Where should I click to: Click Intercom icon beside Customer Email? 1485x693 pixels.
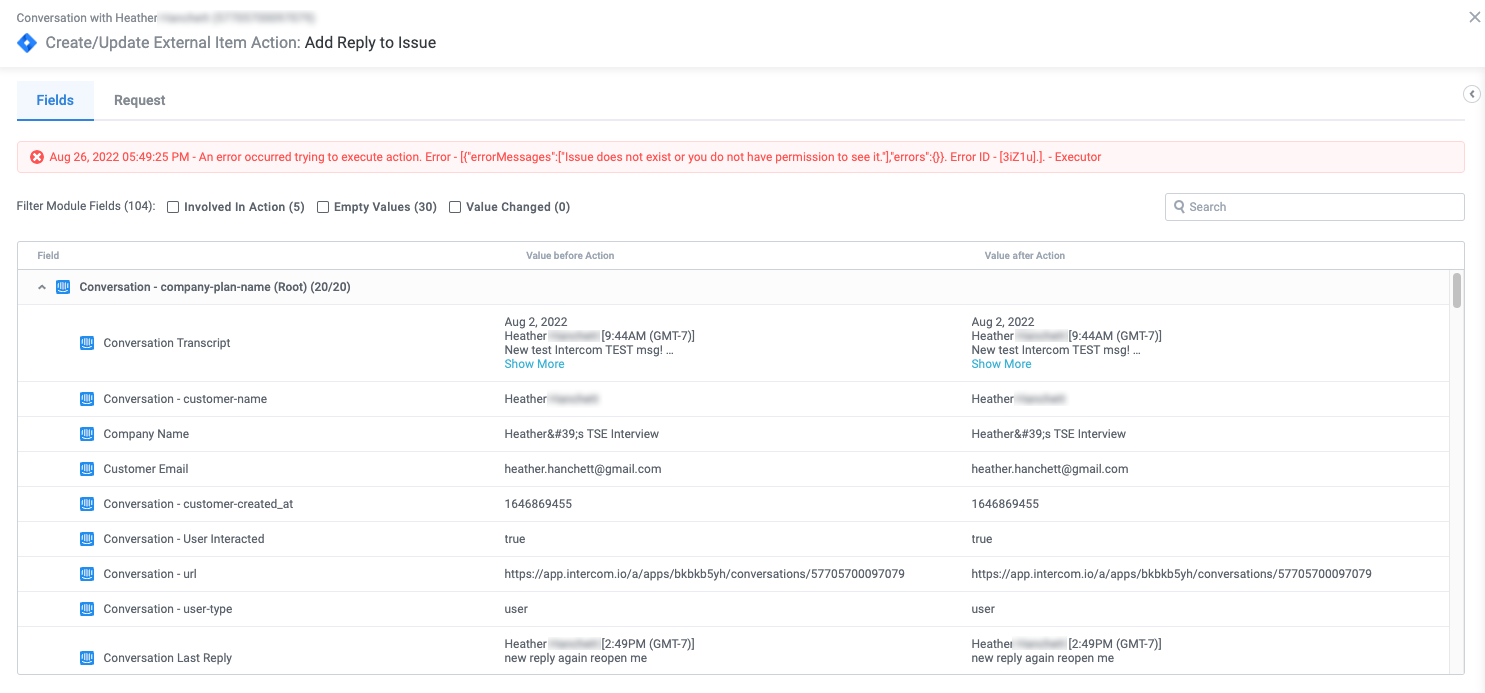tap(87, 469)
